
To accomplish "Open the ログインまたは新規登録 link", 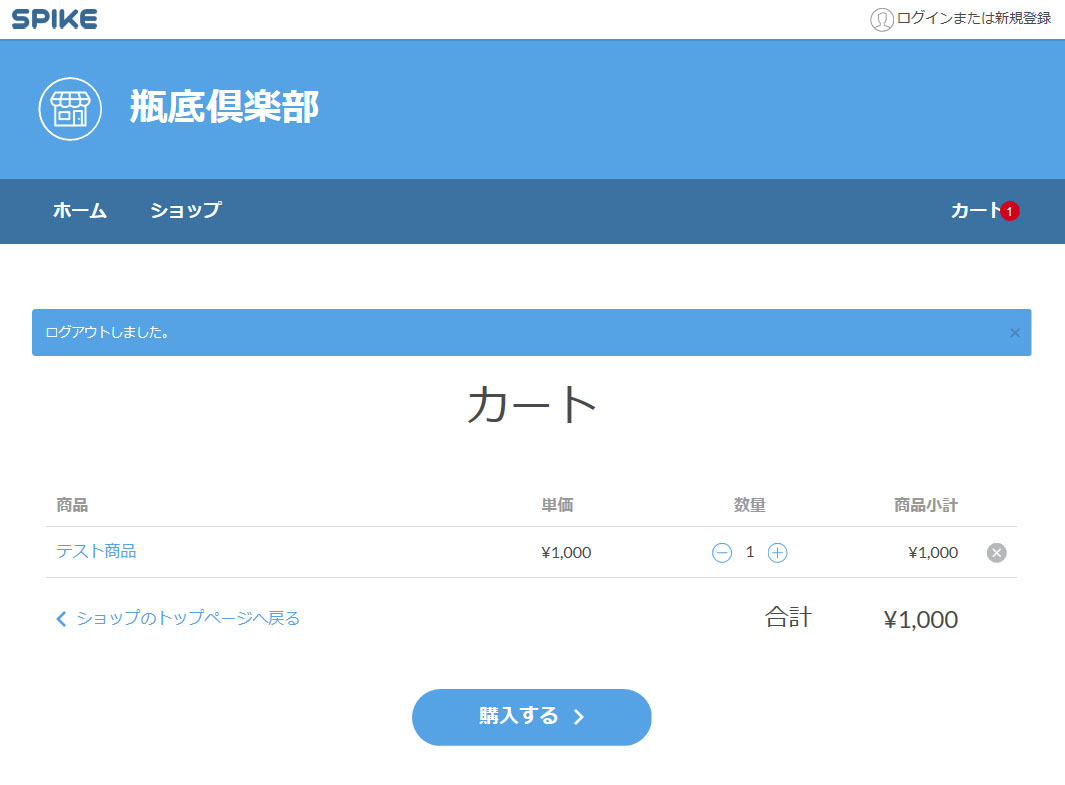I will pos(974,19).
